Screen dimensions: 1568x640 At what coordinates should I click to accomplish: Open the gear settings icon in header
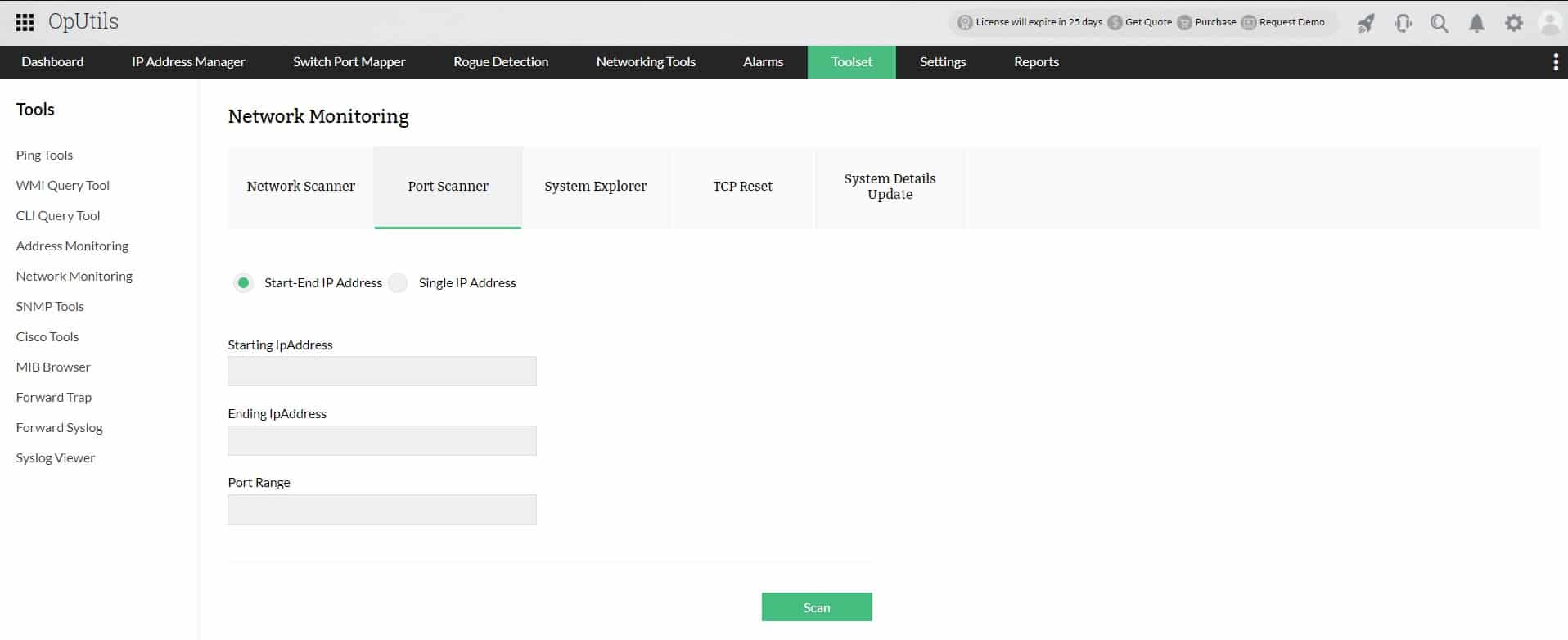click(x=1514, y=23)
